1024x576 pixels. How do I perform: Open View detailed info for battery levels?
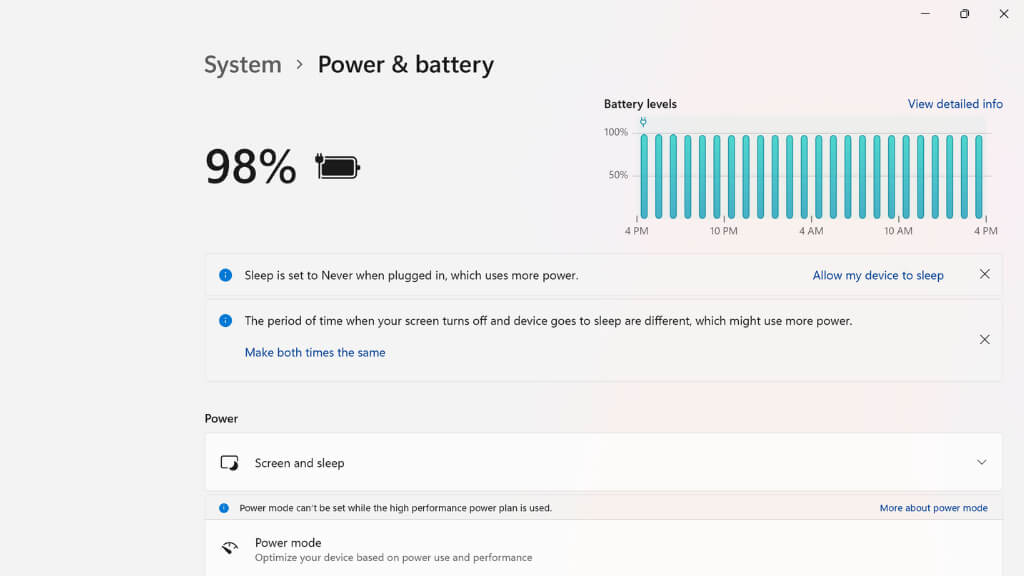[x=954, y=104]
